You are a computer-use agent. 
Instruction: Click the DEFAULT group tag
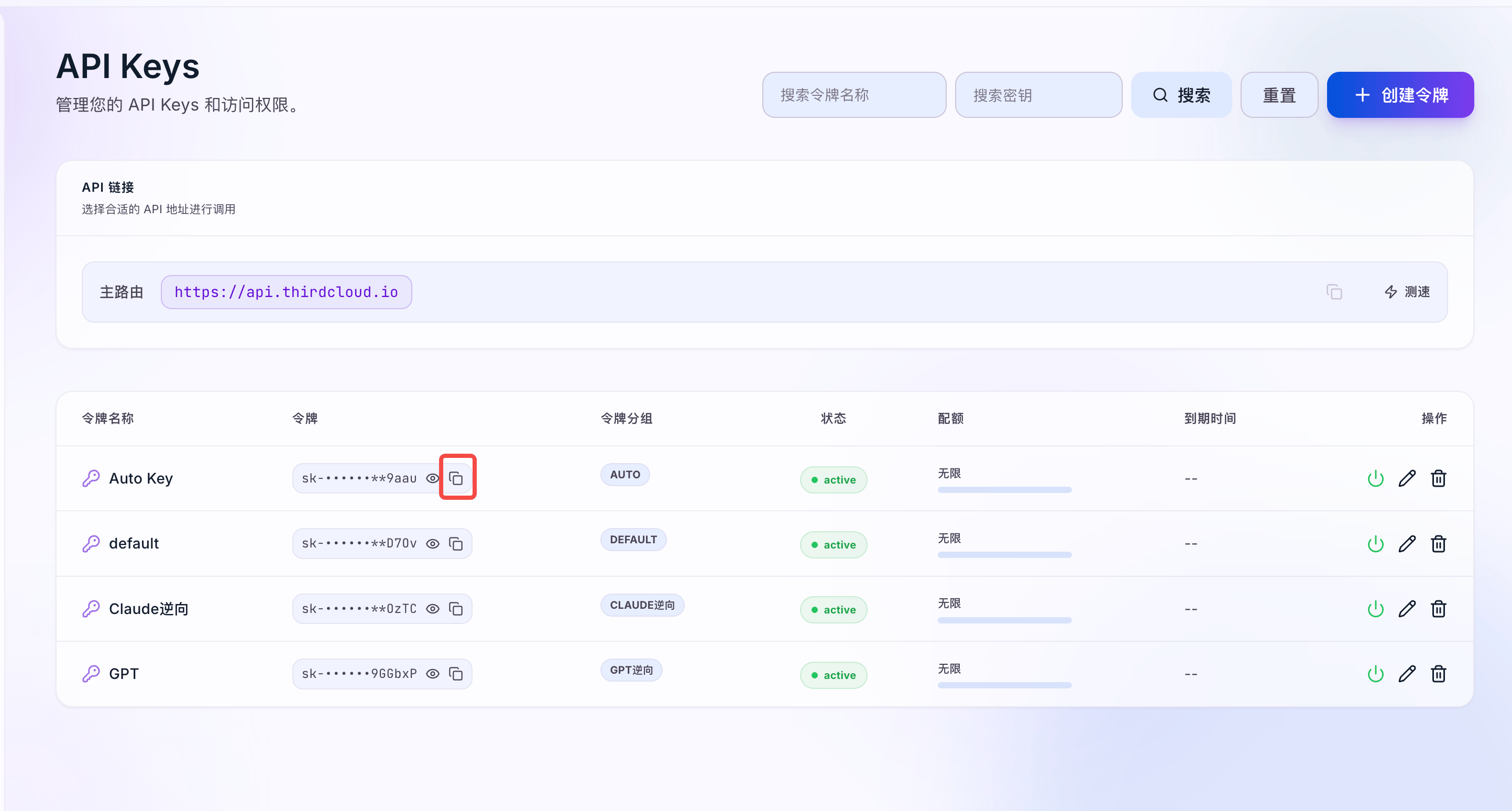click(x=633, y=539)
